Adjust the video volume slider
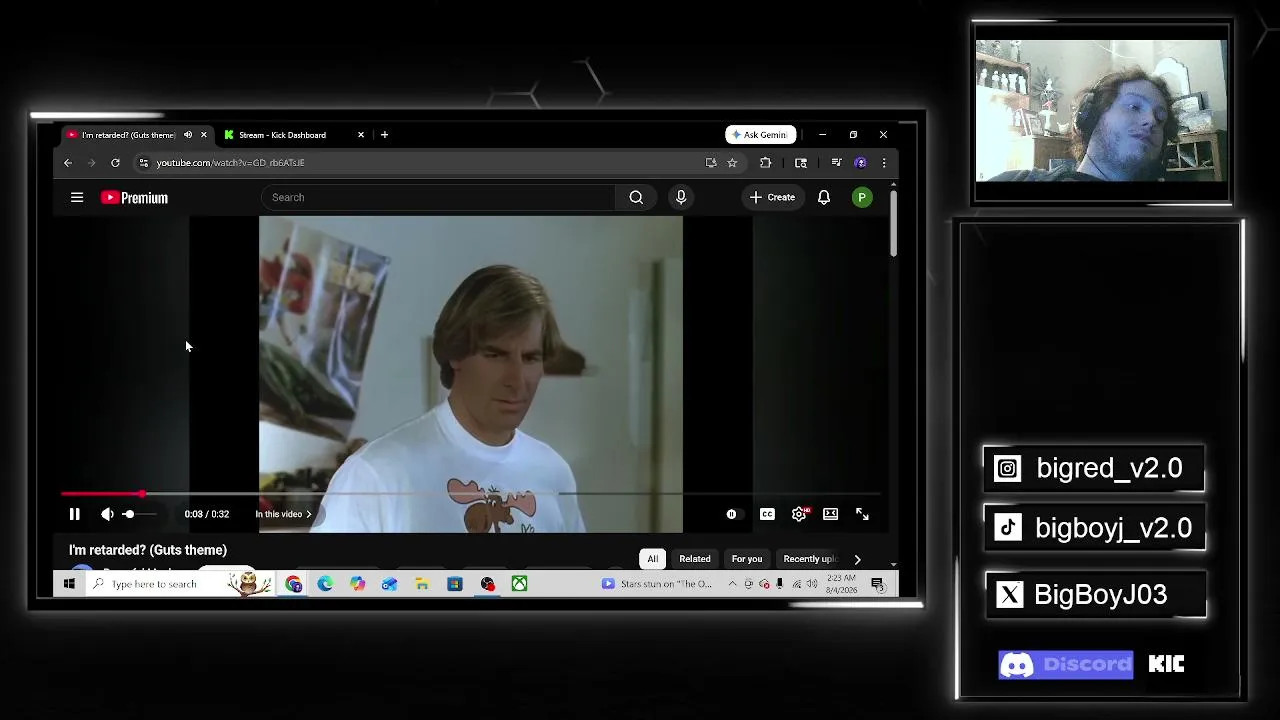Viewport: 1280px width, 720px height. pos(138,514)
